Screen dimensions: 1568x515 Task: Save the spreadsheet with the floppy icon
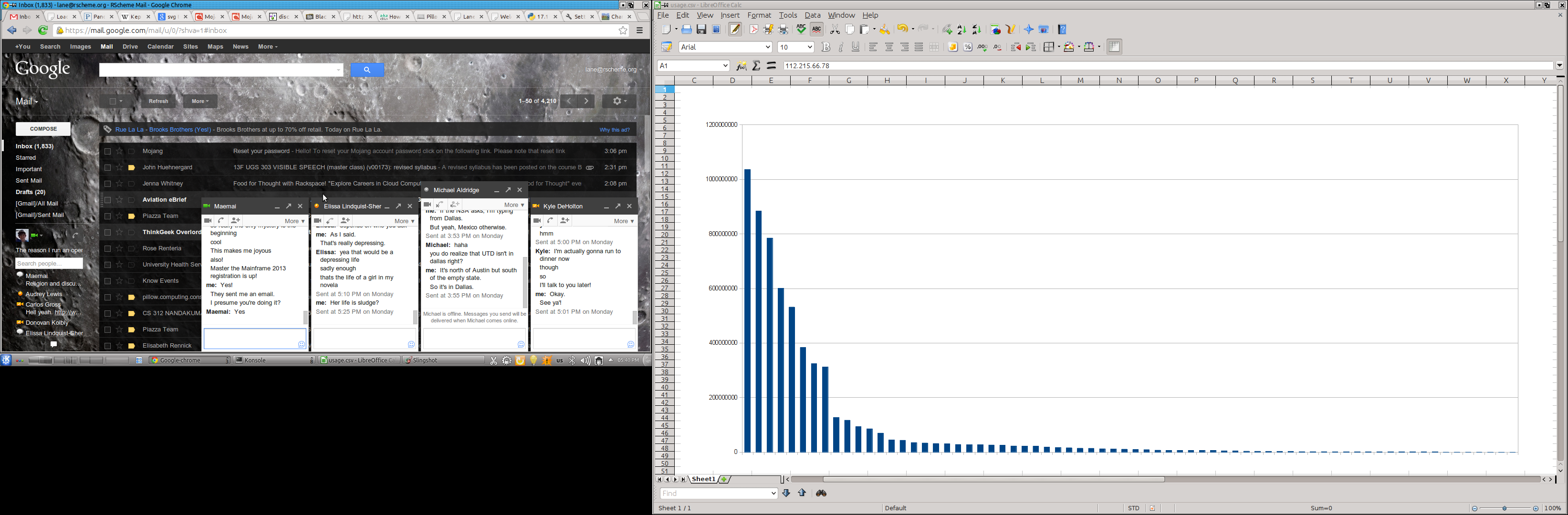point(702,30)
